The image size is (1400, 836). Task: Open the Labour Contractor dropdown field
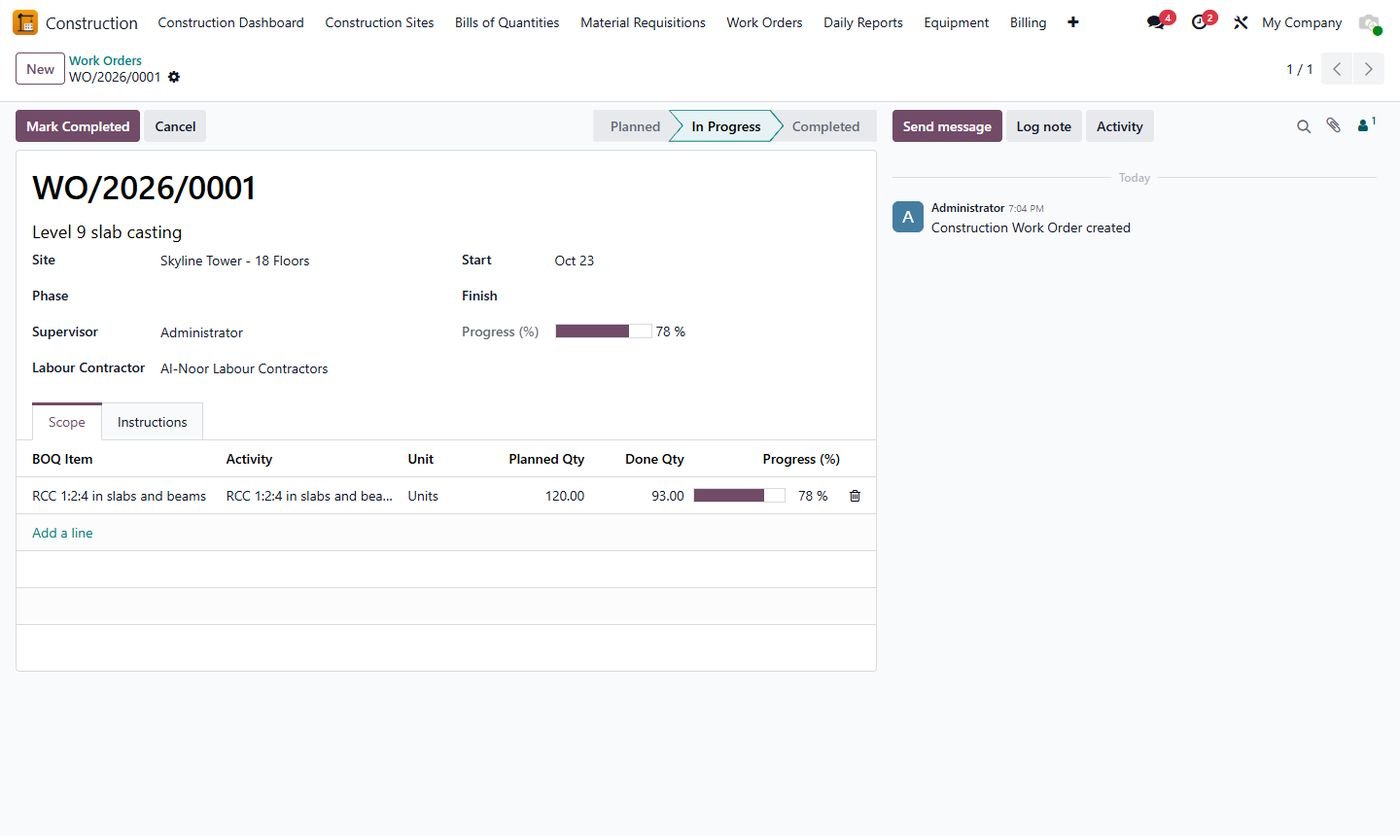coord(295,369)
